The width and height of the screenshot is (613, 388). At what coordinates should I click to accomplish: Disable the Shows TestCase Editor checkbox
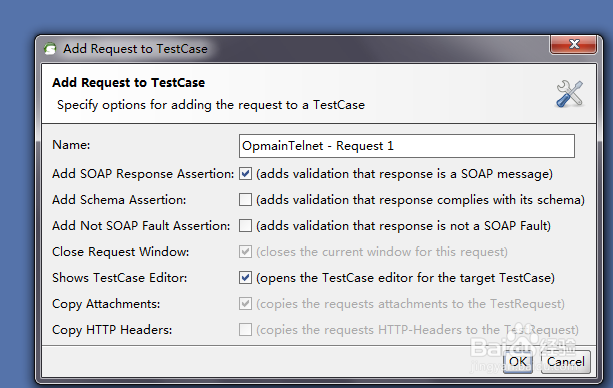pos(246,278)
